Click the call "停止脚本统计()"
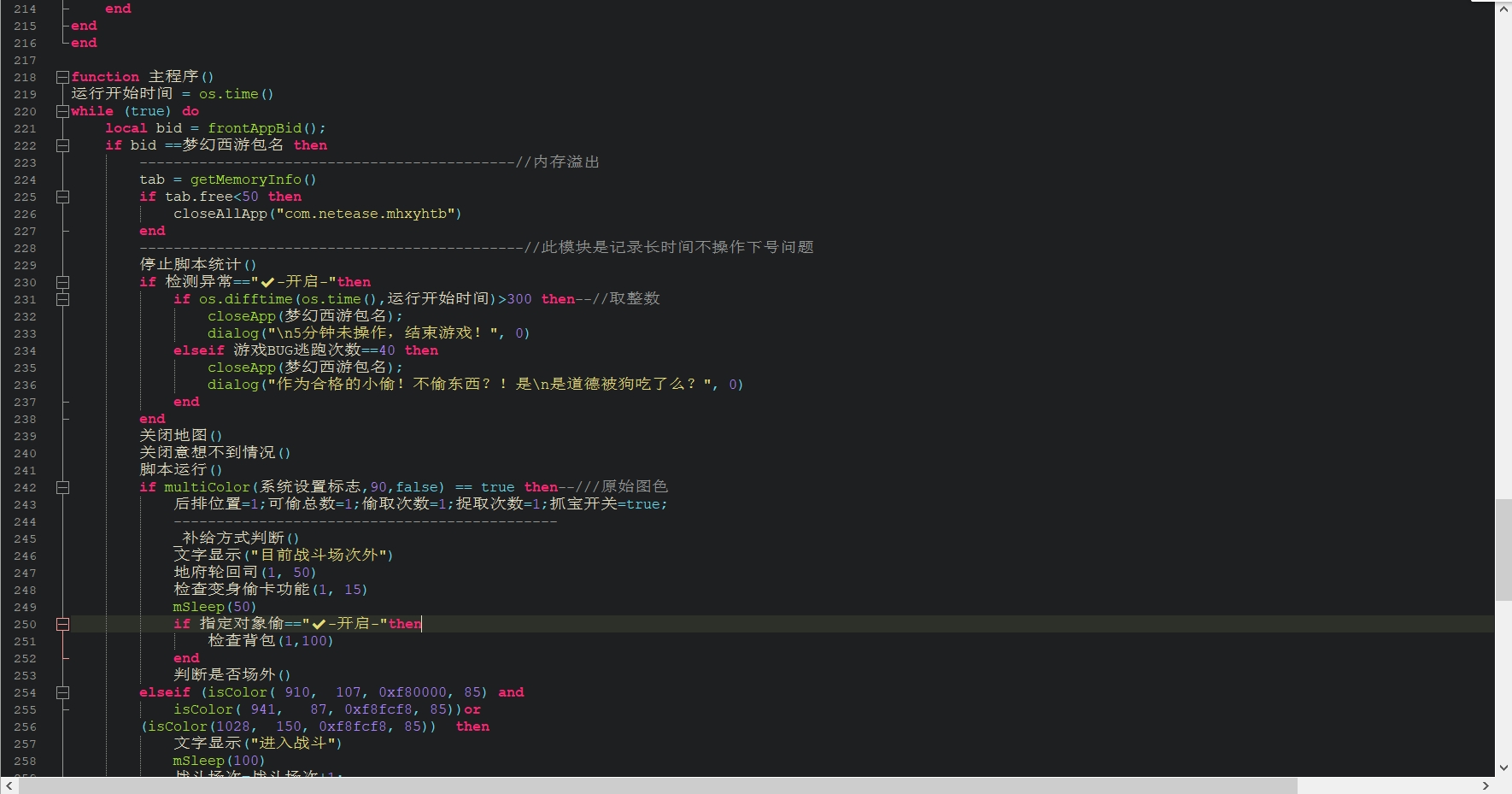This screenshot has width=1512, height=794. [198, 265]
